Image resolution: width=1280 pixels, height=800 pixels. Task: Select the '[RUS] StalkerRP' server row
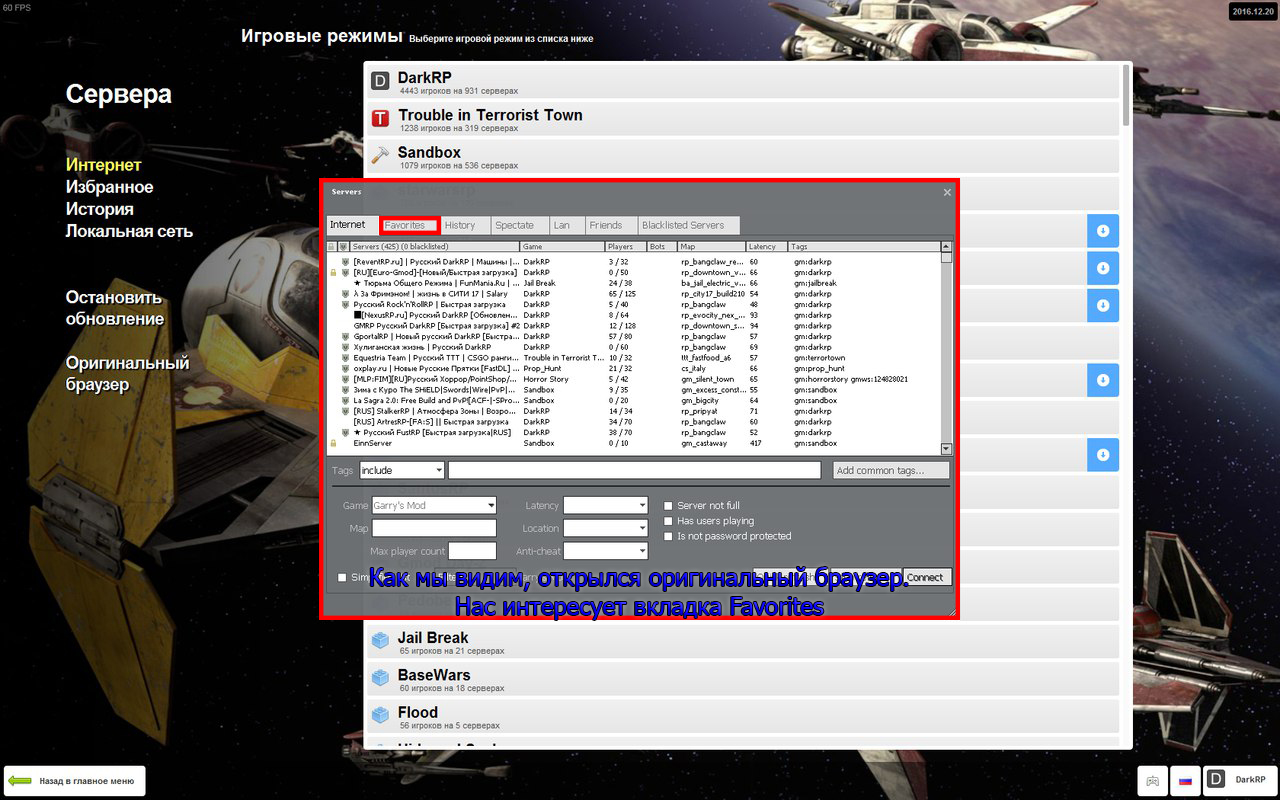(x=635, y=411)
